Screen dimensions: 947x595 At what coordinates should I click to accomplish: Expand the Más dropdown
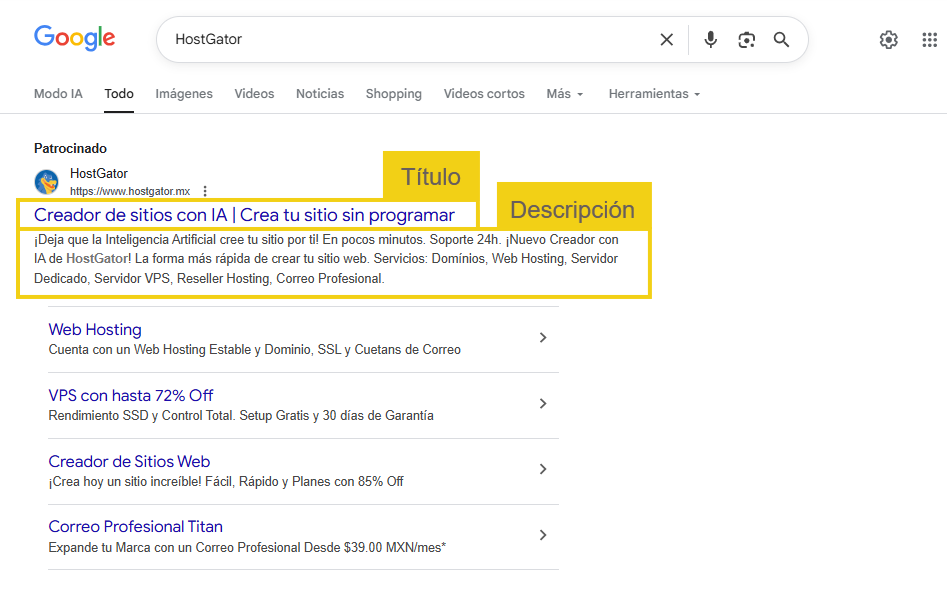564,94
